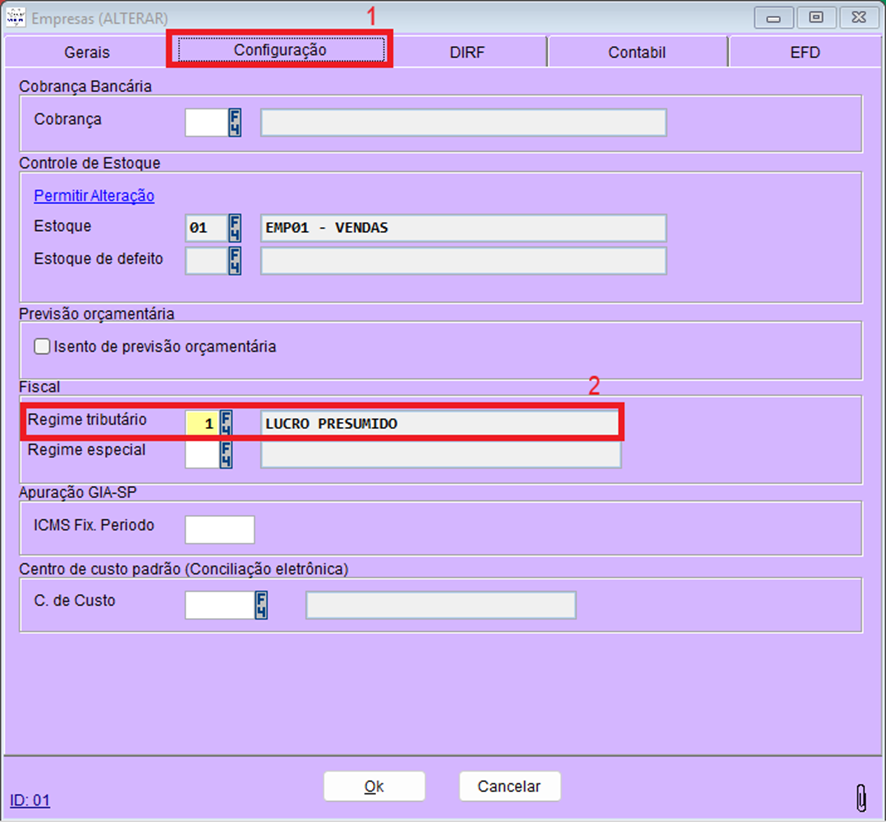Select the Configuração tab
Viewport: 886px width, 822px height.
pos(280,50)
